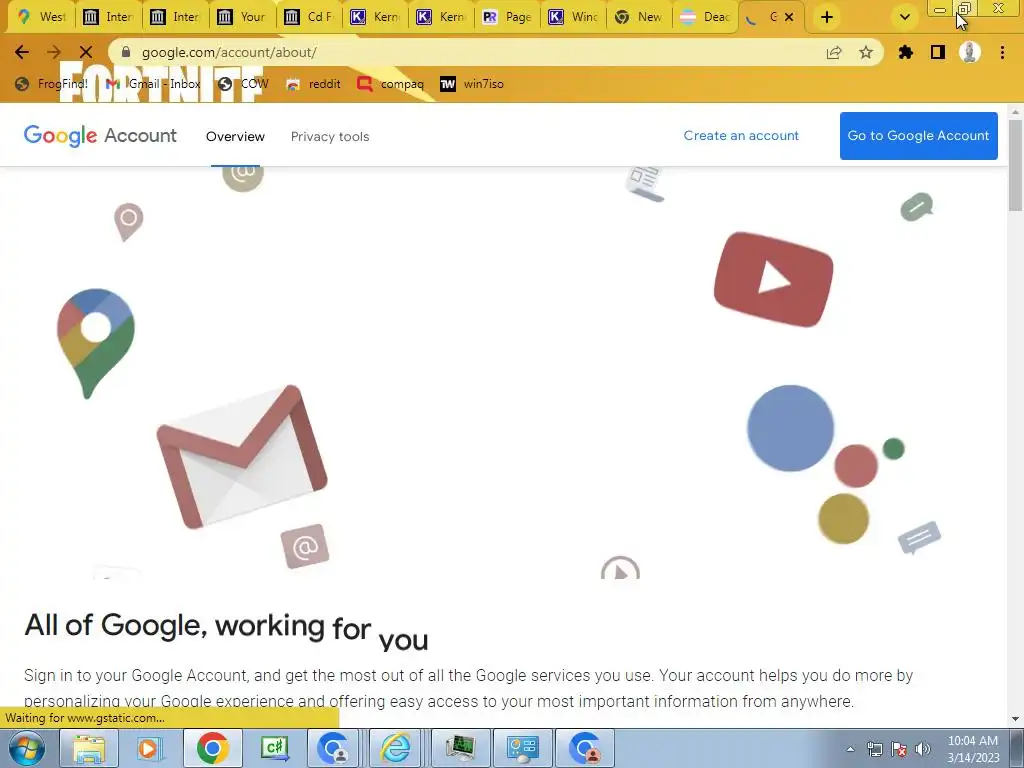Bookmark this page with the star icon

tap(866, 52)
